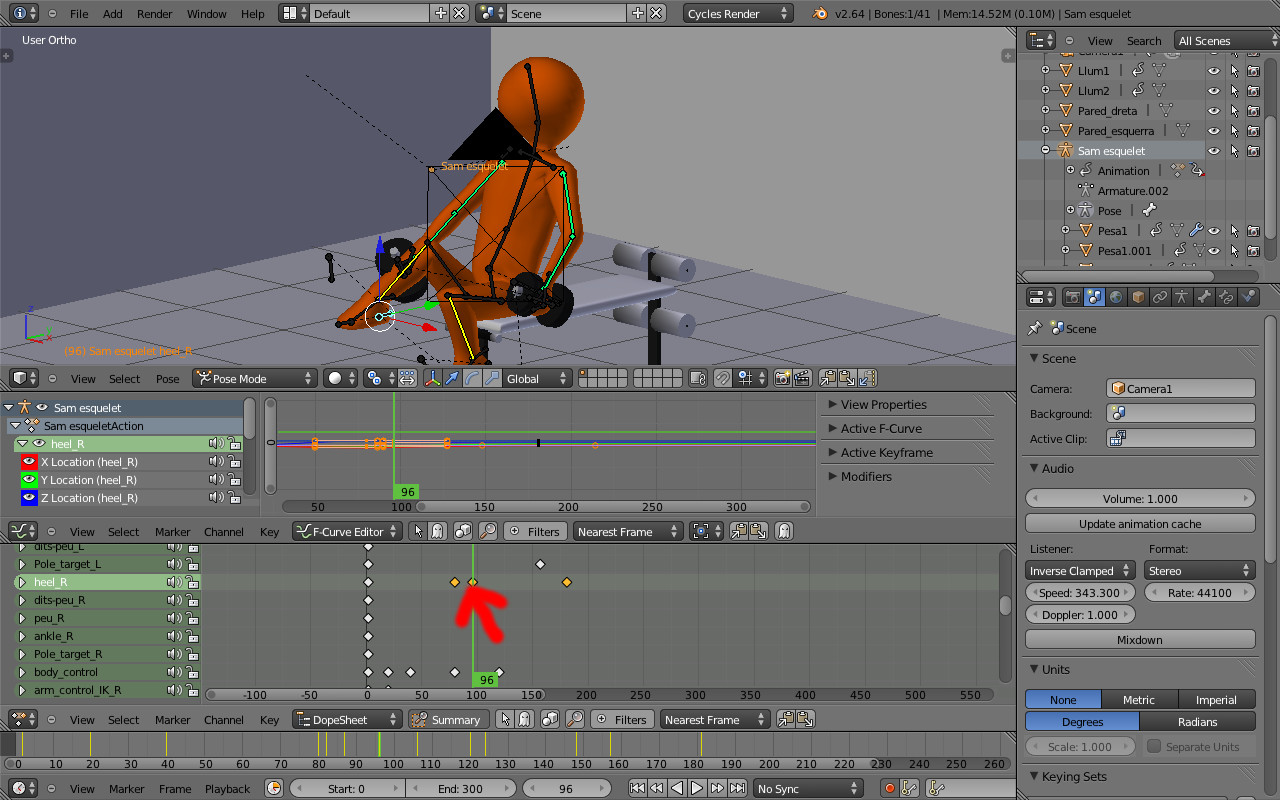
Task: Open the Pose Mode dropdown
Action: point(255,379)
